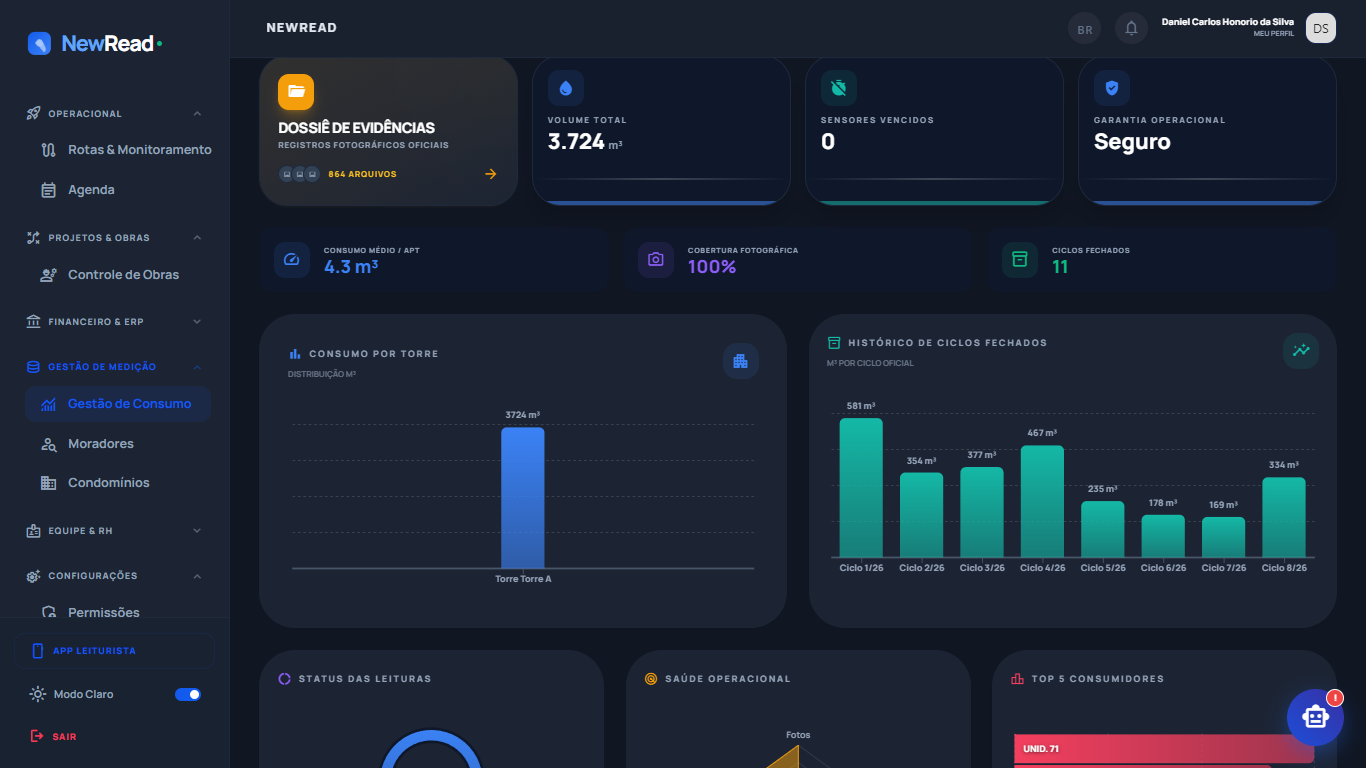Click the NewRead logo icon
The width and height of the screenshot is (1366, 768).
coord(39,43)
